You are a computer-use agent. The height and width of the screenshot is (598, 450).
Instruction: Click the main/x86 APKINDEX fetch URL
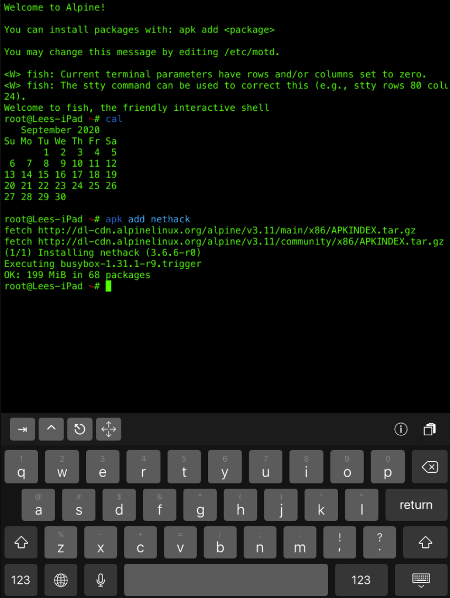[227, 230]
